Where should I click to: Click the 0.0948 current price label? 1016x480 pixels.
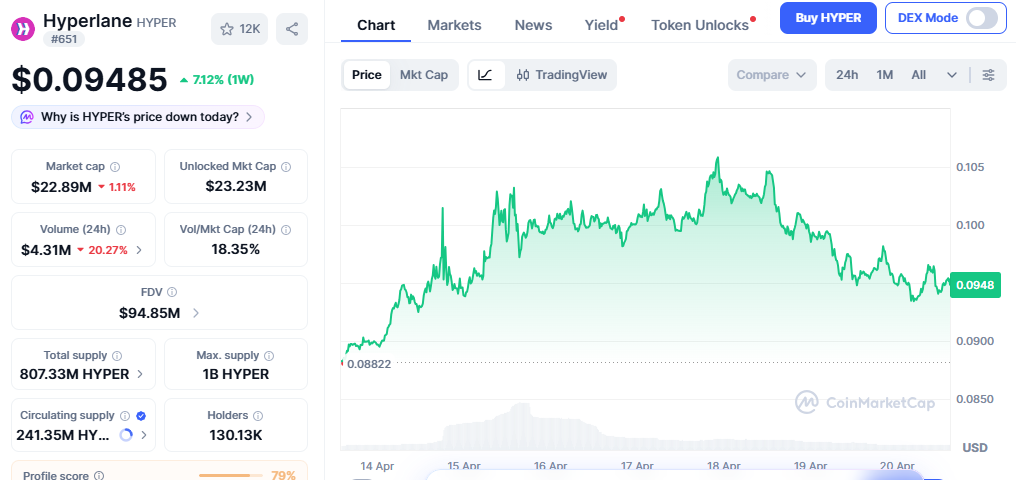[x=975, y=285]
